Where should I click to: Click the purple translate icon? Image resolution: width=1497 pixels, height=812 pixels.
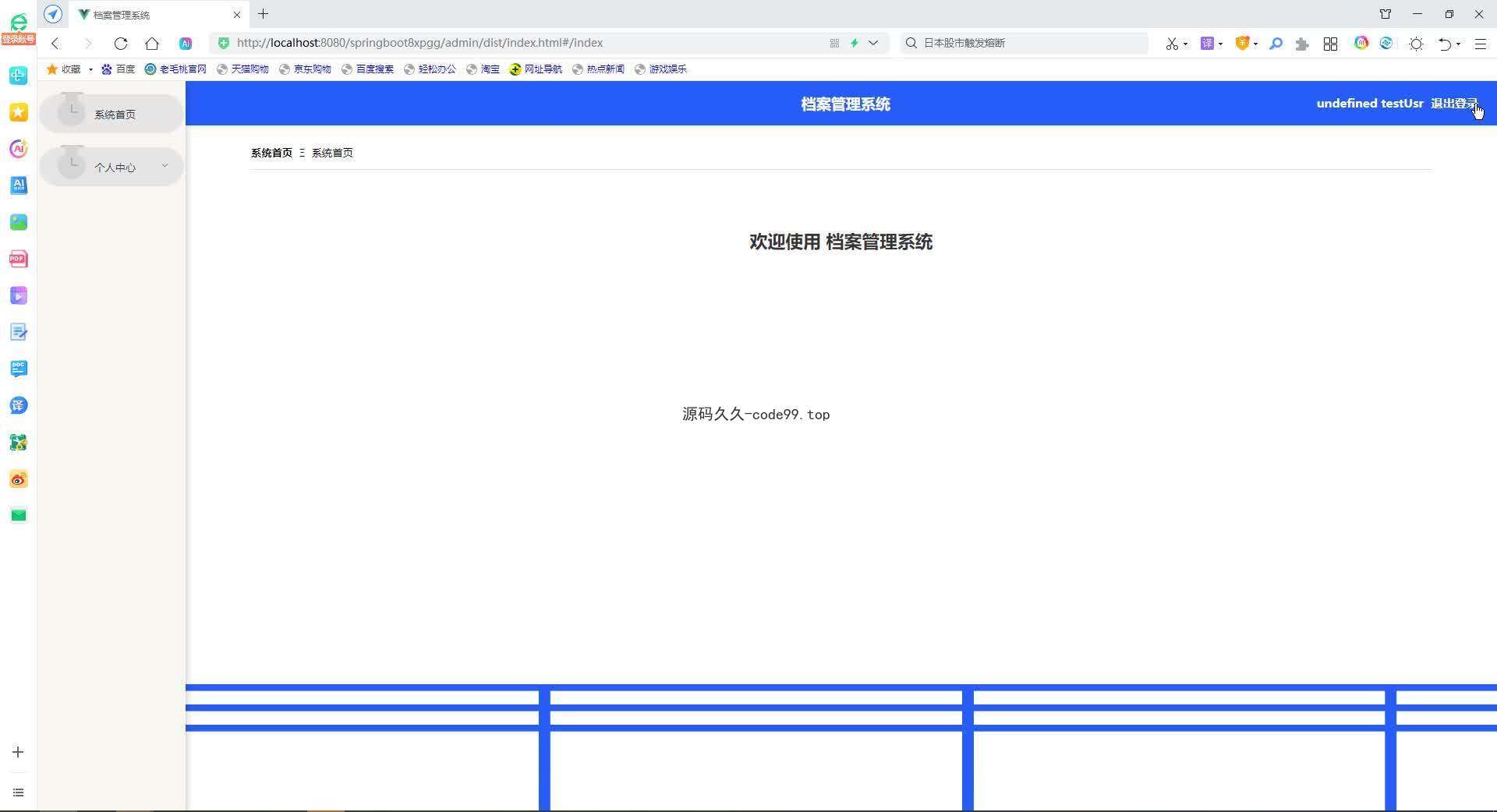1207,44
